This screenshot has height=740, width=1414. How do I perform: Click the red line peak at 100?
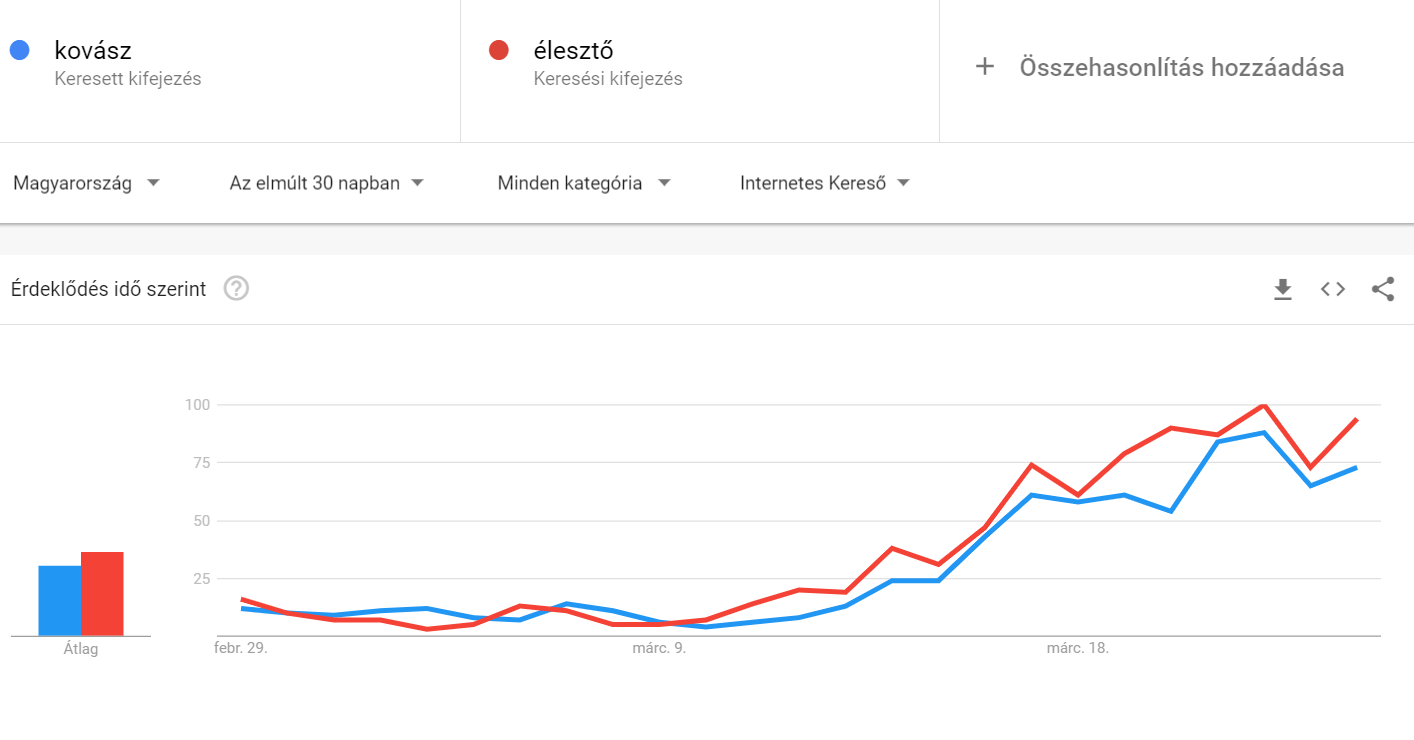point(1265,405)
